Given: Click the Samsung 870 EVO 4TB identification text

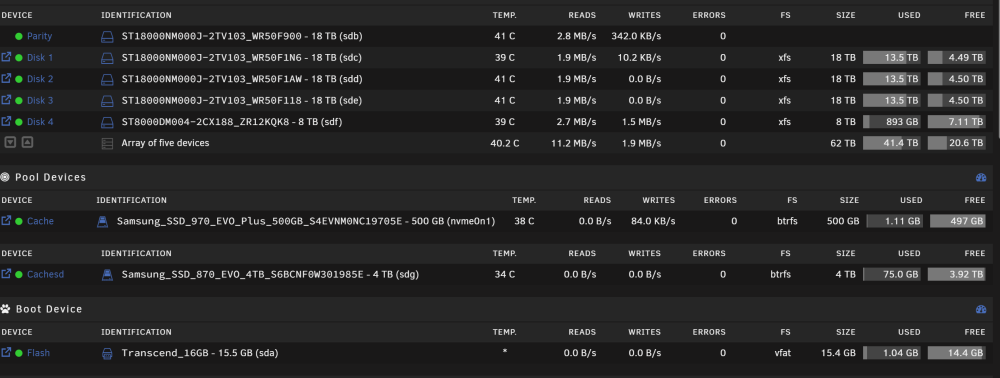Looking at the screenshot, I should (270, 275).
